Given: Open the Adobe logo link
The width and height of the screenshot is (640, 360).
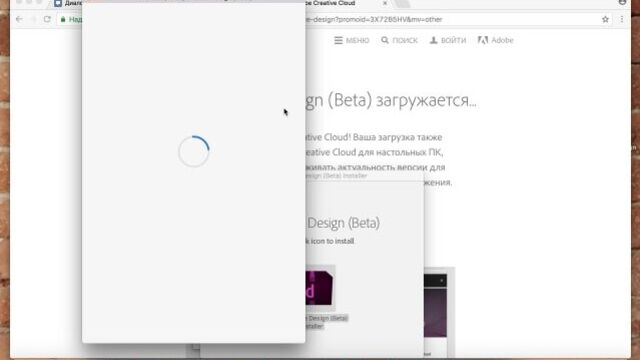Looking at the screenshot, I should click(x=496, y=40).
